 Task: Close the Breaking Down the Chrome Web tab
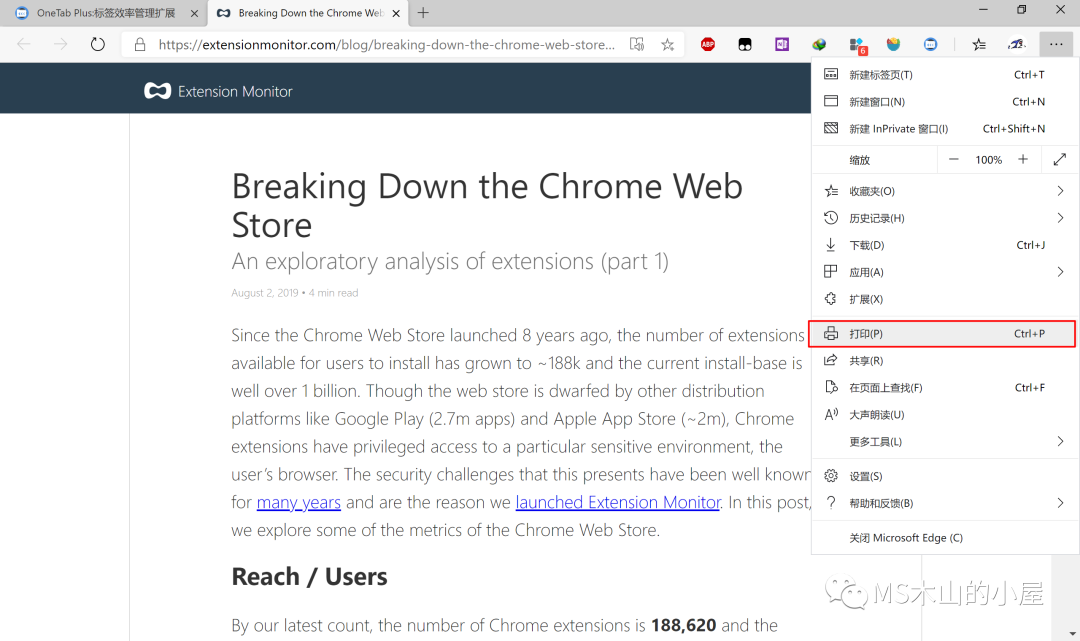pos(396,13)
